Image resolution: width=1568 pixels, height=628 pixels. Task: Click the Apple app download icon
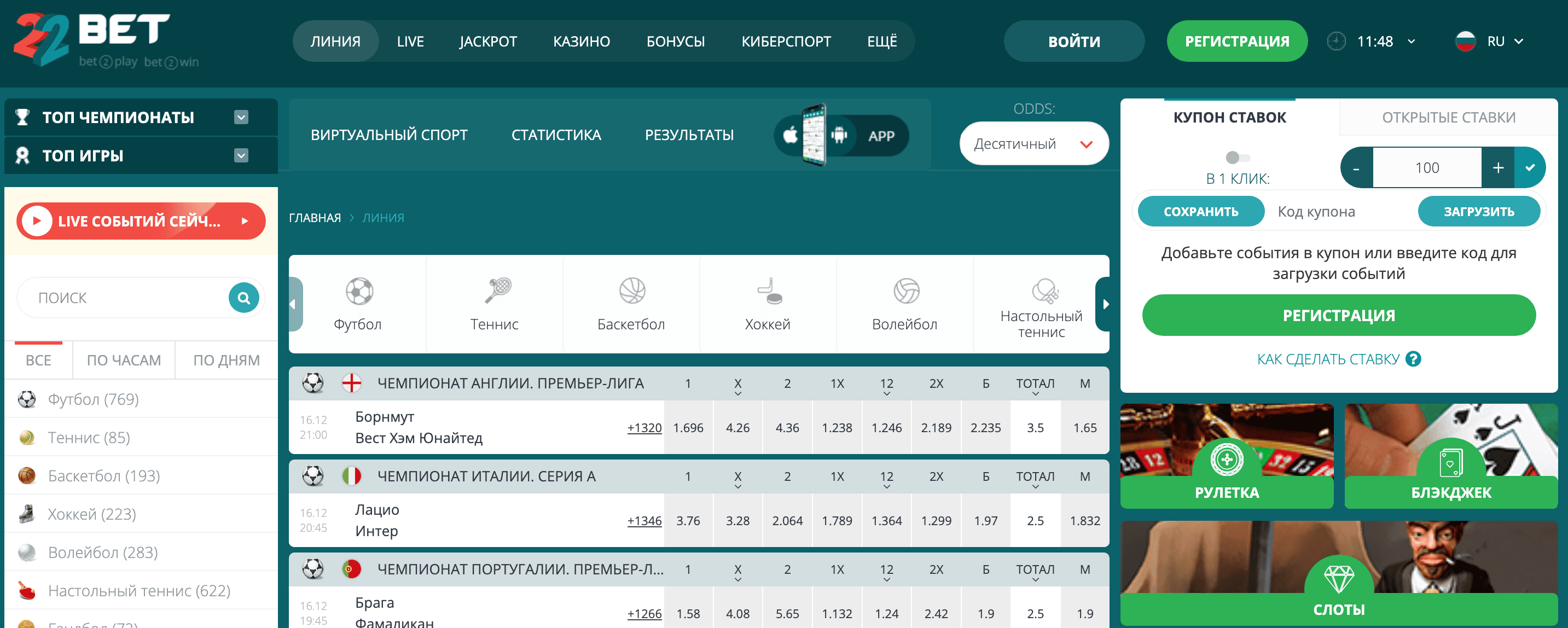coord(790,135)
